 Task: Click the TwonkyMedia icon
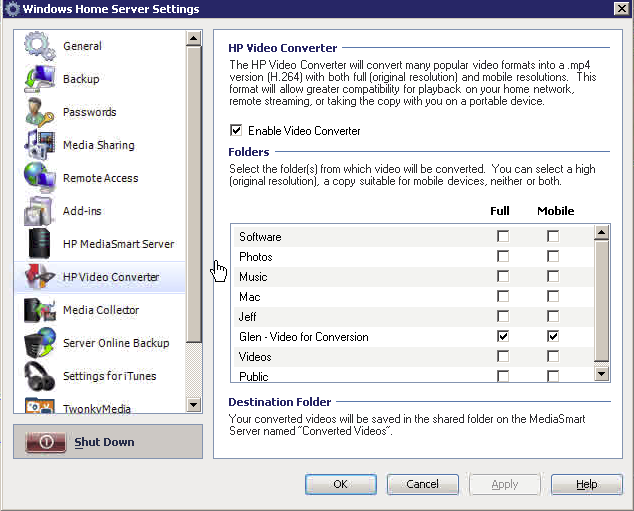[39, 406]
